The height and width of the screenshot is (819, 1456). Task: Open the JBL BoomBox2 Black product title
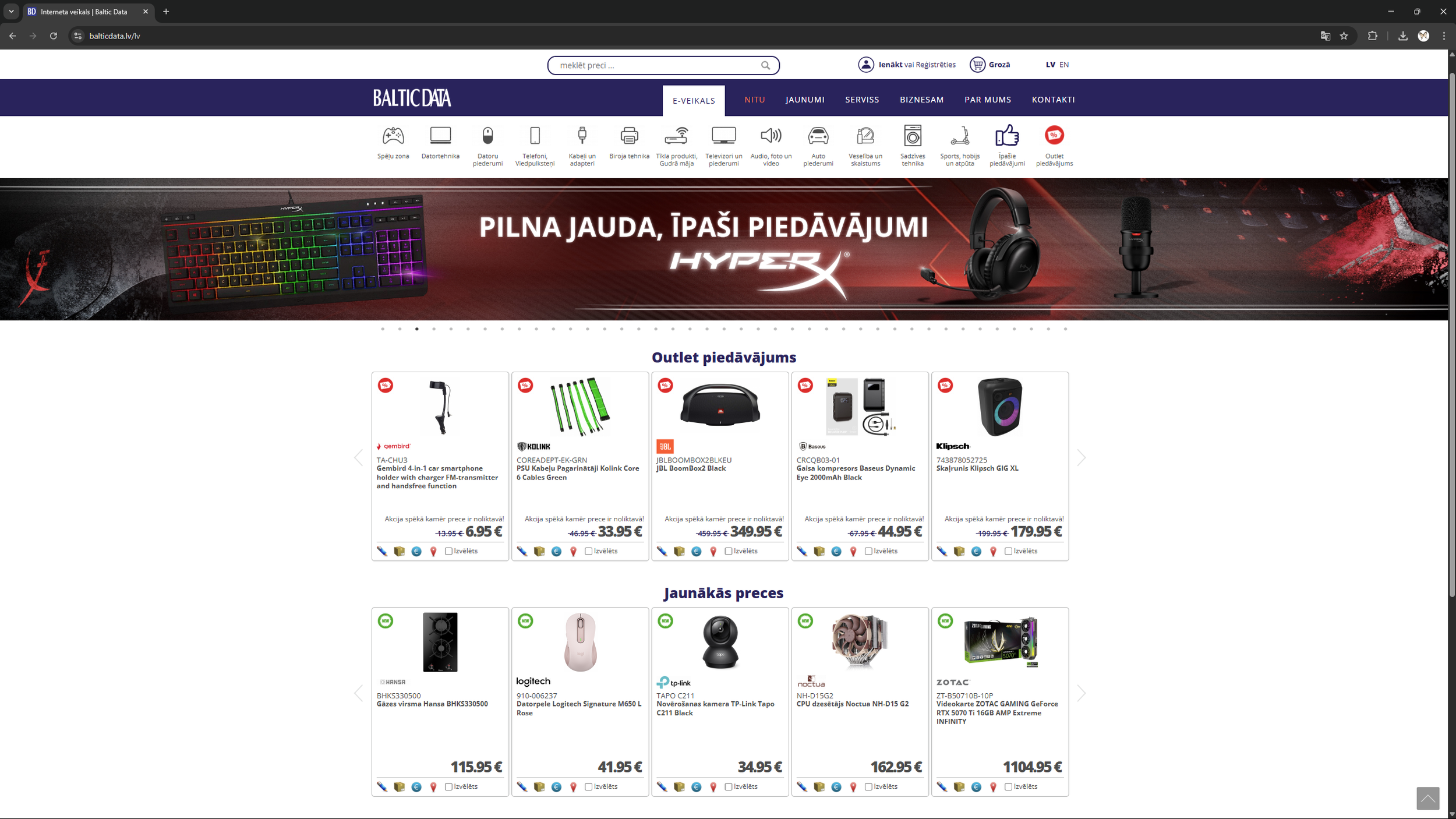691,468
